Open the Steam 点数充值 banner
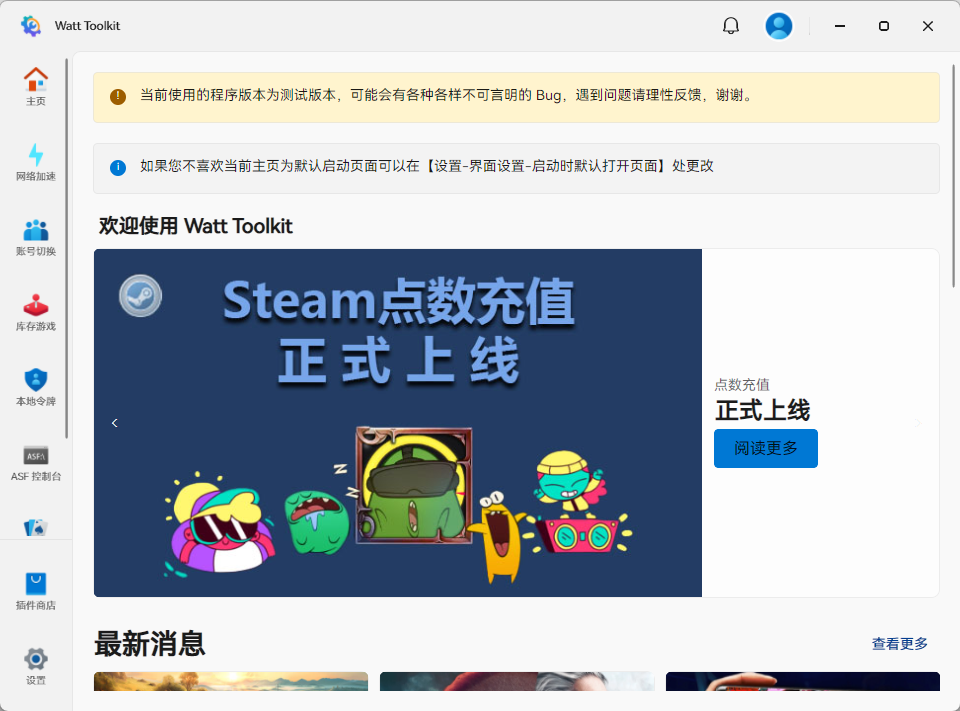The width and height of the screenshot is (960, 711). pos(397,420)
